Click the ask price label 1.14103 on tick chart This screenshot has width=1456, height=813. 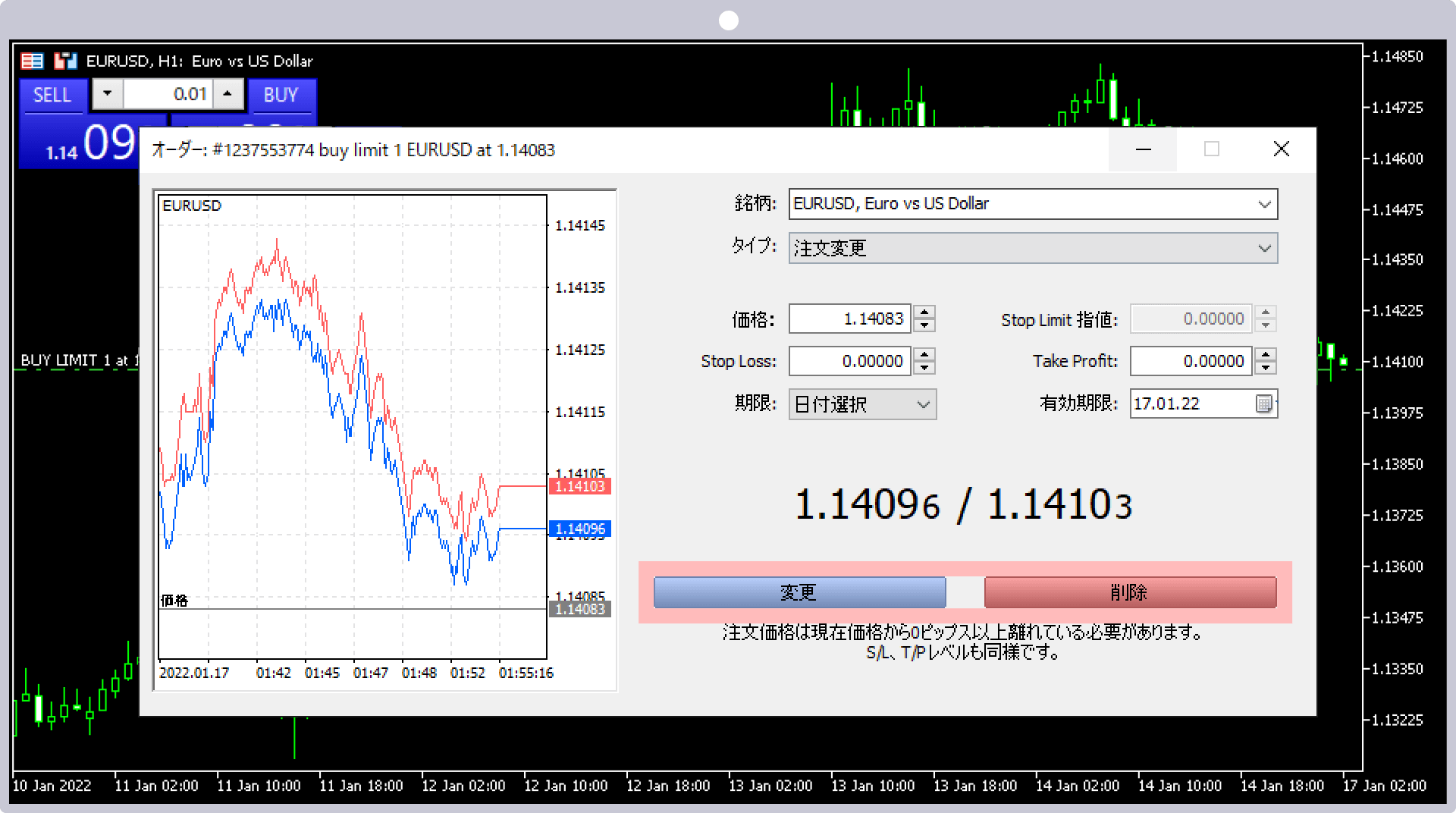[580, 486]
